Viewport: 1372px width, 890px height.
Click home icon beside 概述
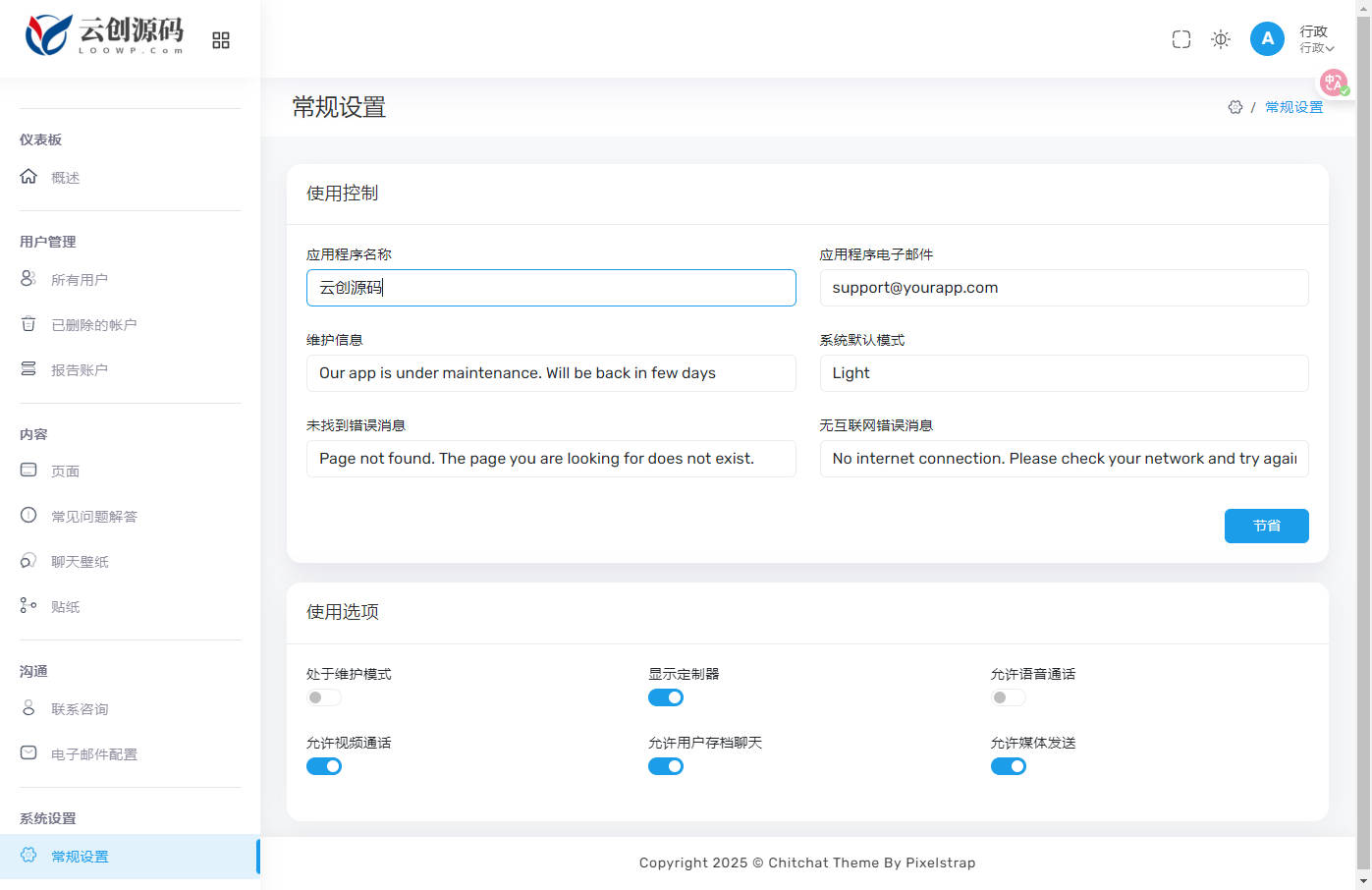28,177
